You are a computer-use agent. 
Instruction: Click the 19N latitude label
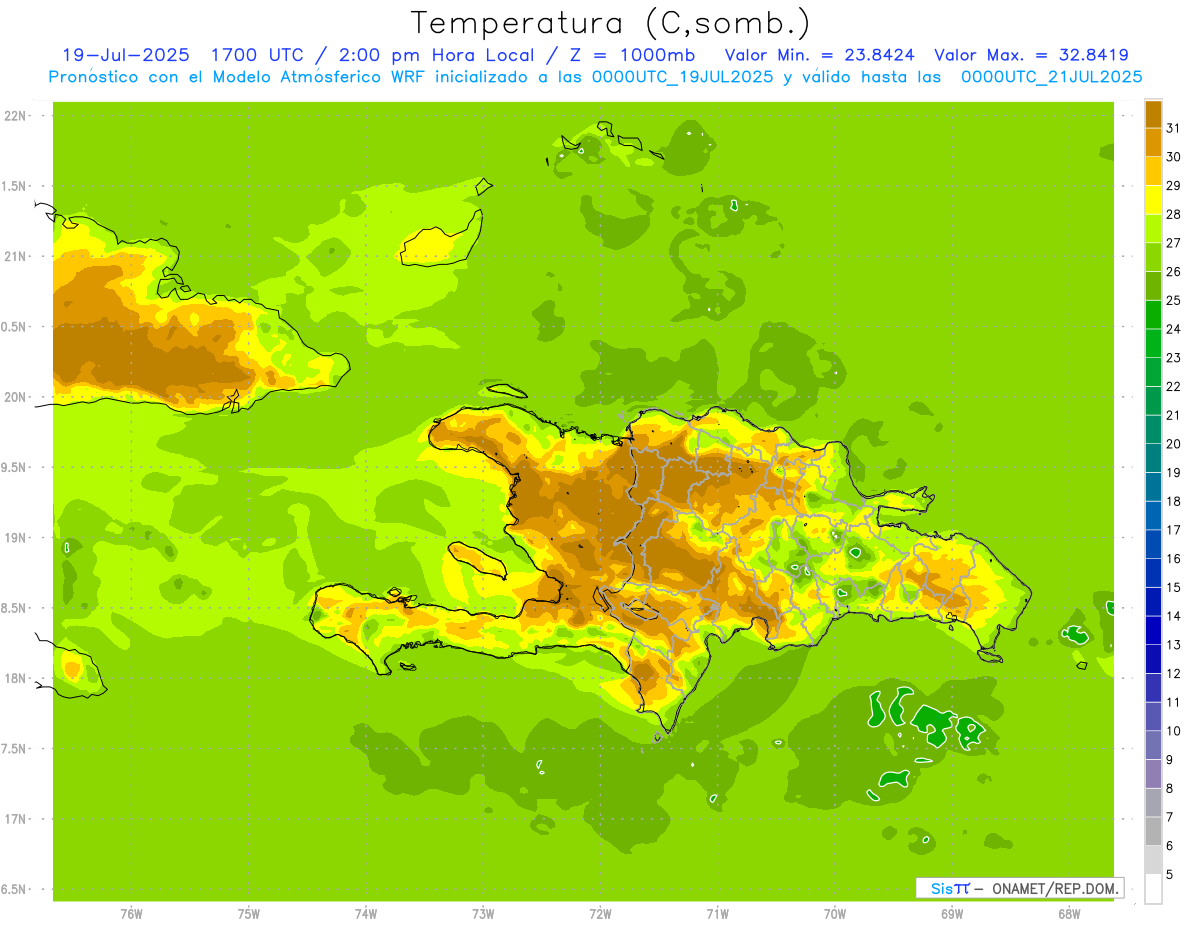pyautogui.click(x=15, y=538)
